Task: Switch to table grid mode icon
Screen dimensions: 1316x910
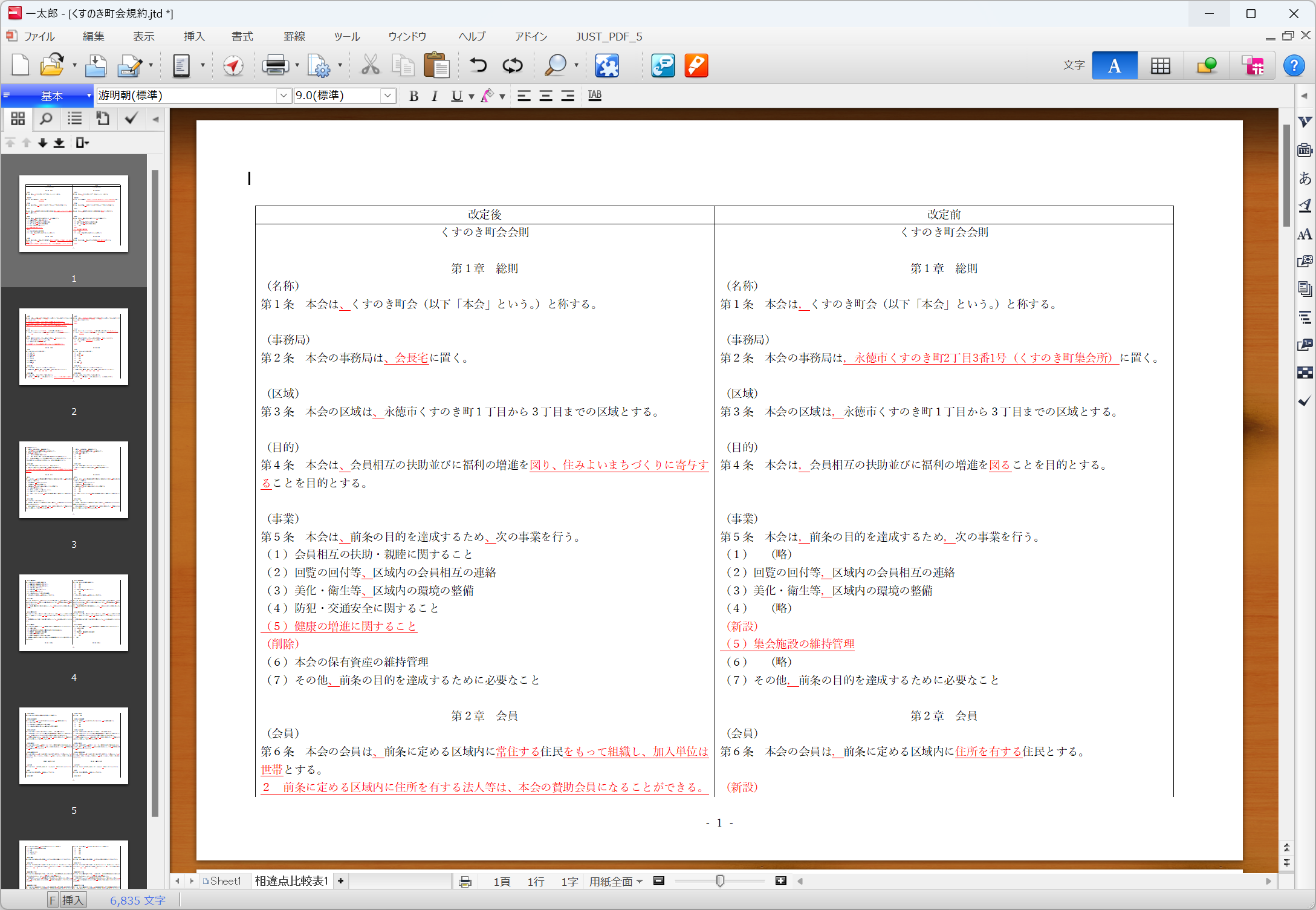Action: [1160, 65]
